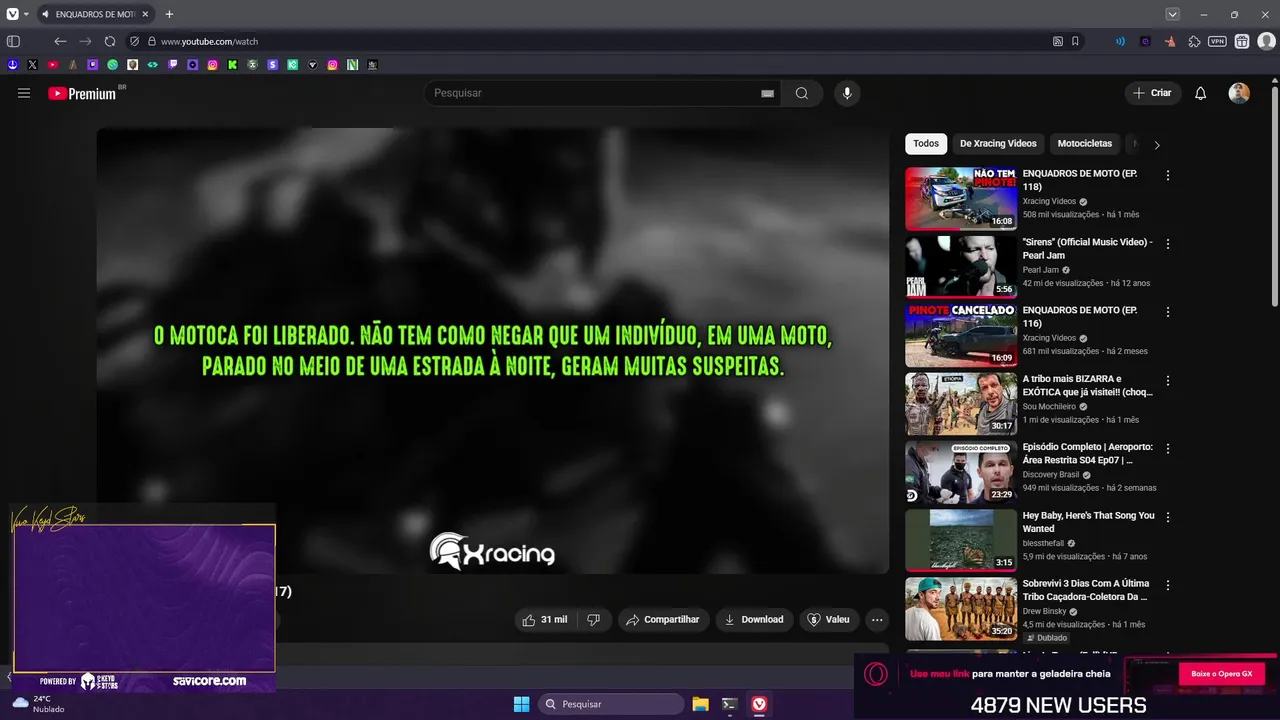Viewport: 1280px width, 720px height.
Task: Open options for Sirens Pearl Jam video
Action: [x=1168, y=244]
